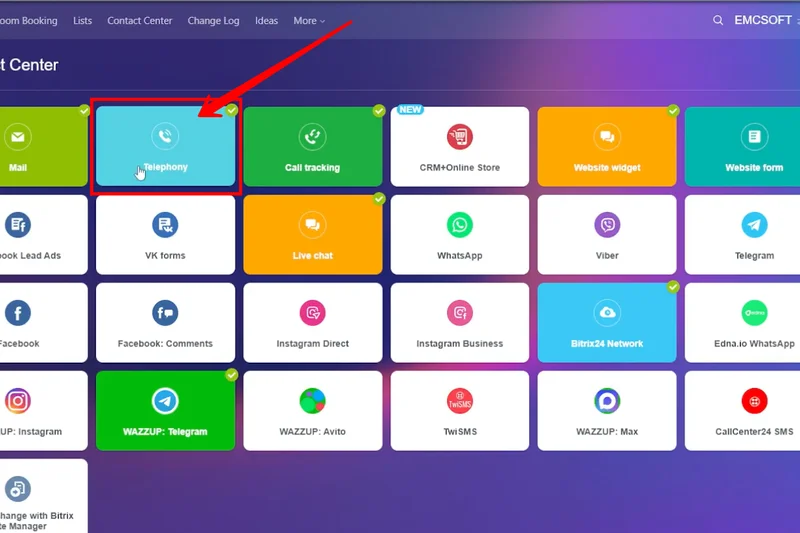Select the Viber icon
This screenshot has height=533, width=800.
(x=607, y=224)
